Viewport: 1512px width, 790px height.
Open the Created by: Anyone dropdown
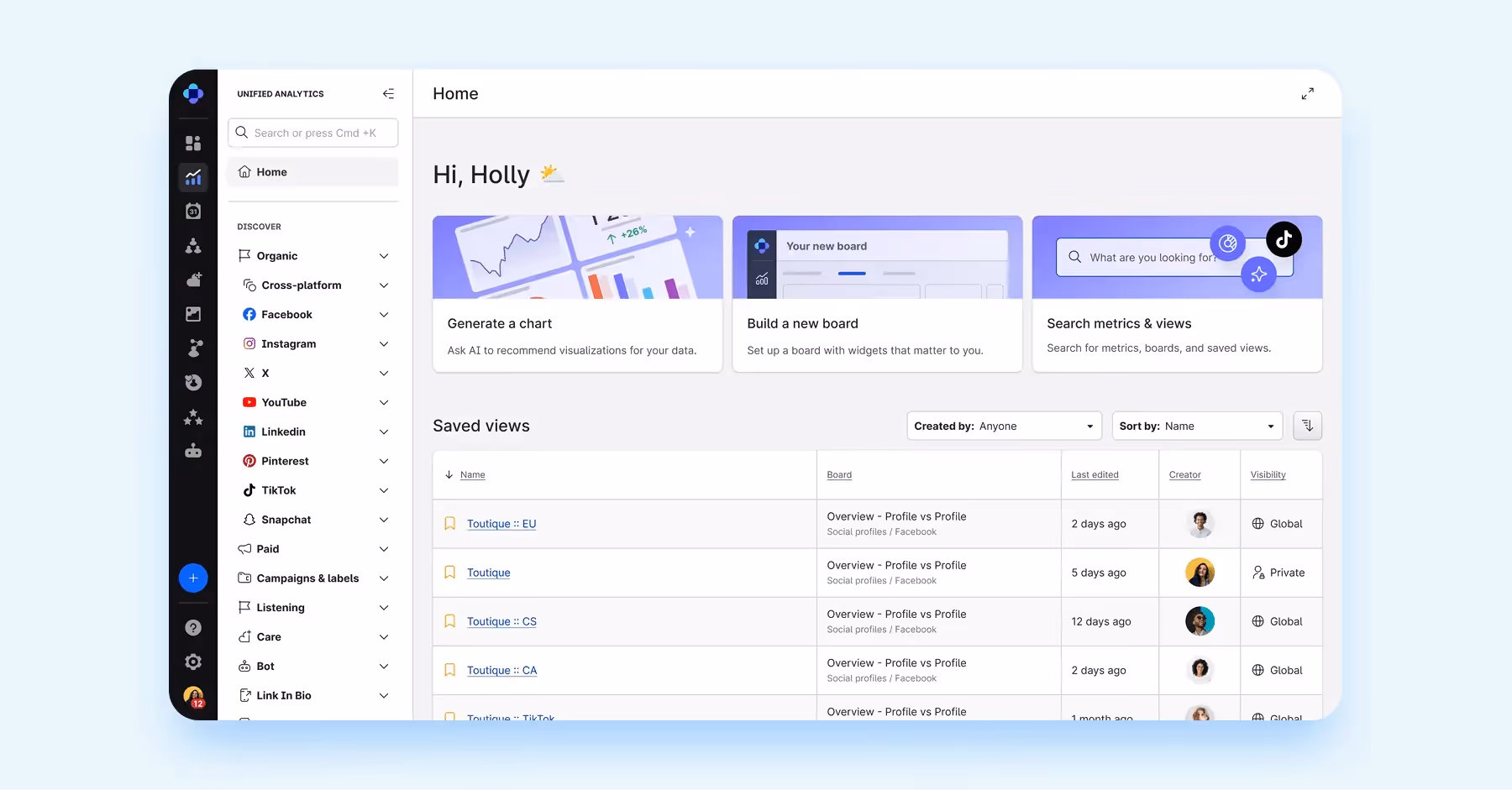click(x=1003, y=426)
